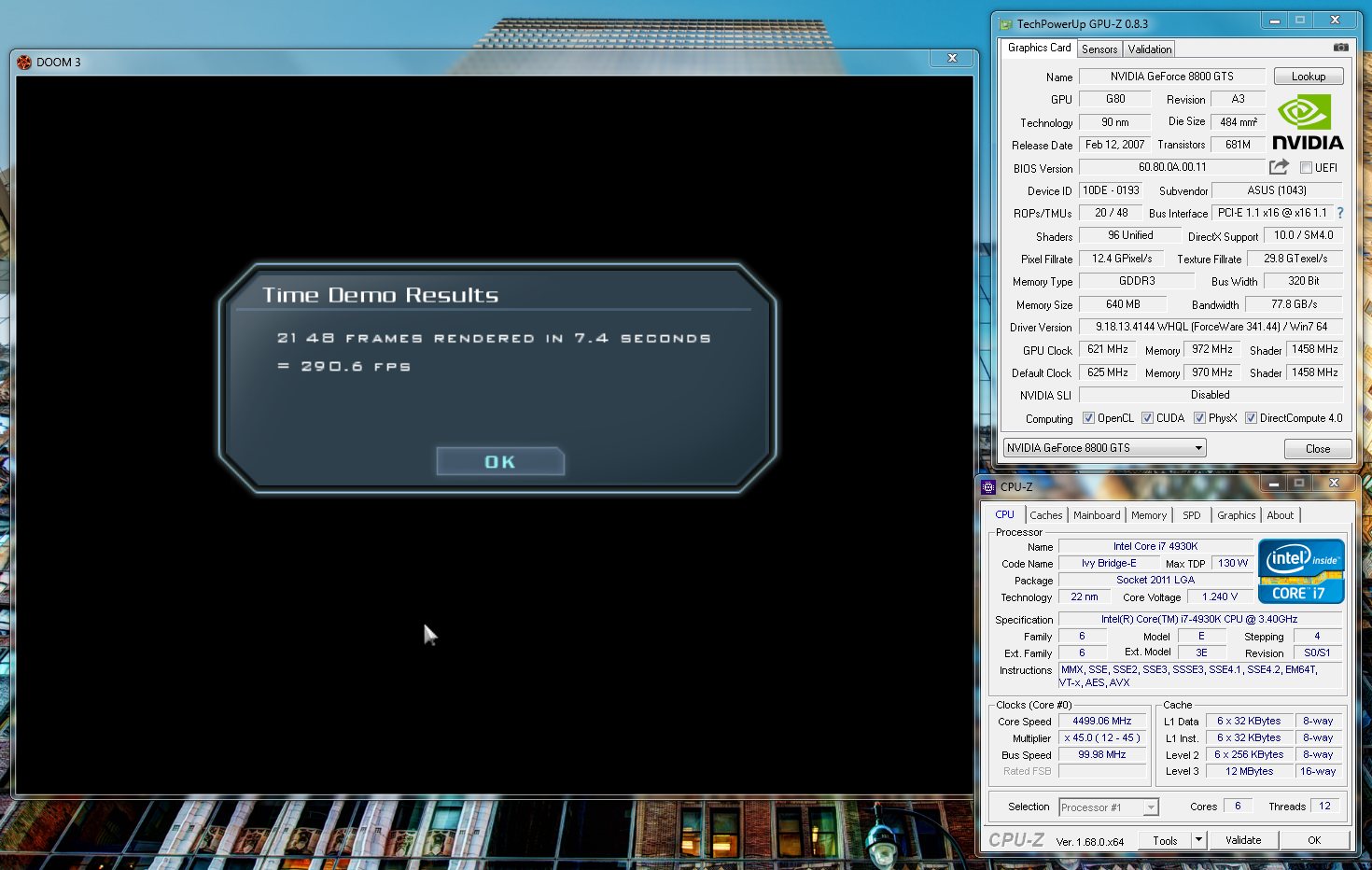Click the CPU-Z title bar app icon
Screen dimensions: 1372x870
pos(988,487)
